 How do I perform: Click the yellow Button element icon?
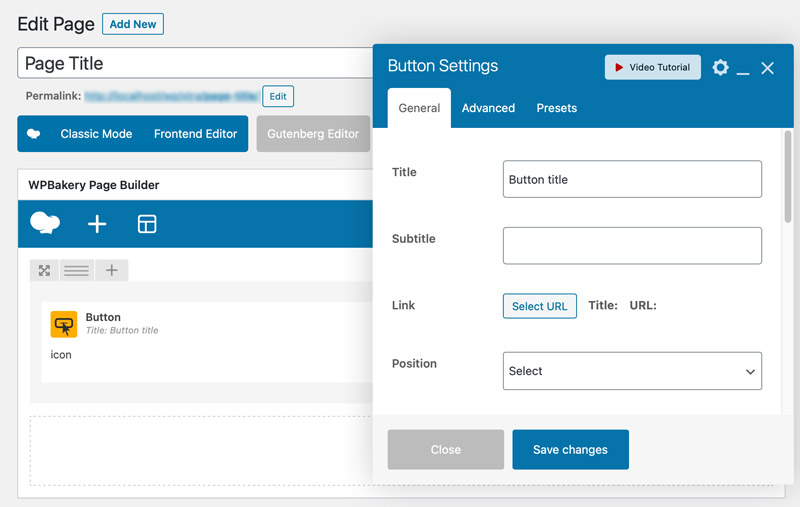point(64,324)
